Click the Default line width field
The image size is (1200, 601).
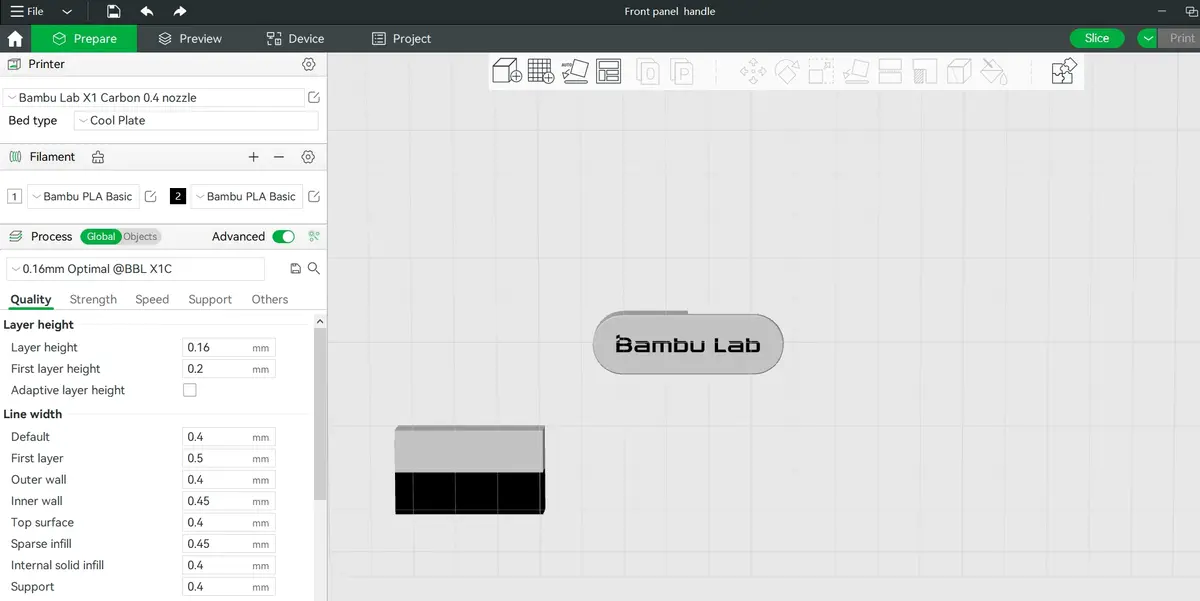(229, 437)
